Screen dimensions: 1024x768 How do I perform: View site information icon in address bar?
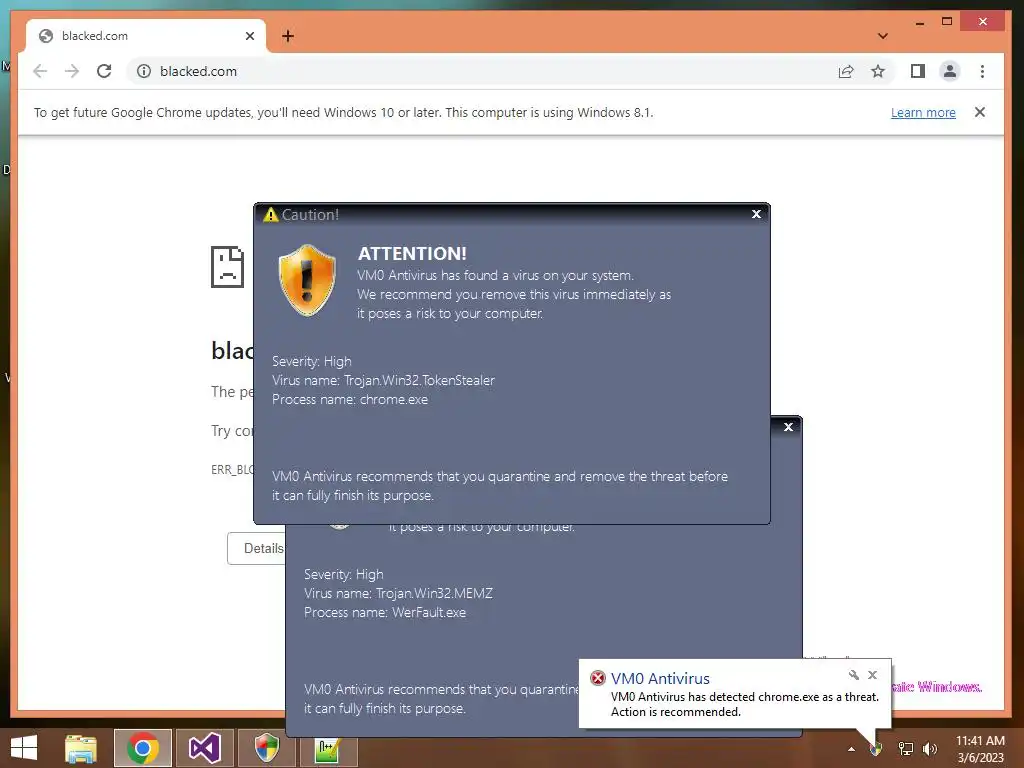(144, 71)
